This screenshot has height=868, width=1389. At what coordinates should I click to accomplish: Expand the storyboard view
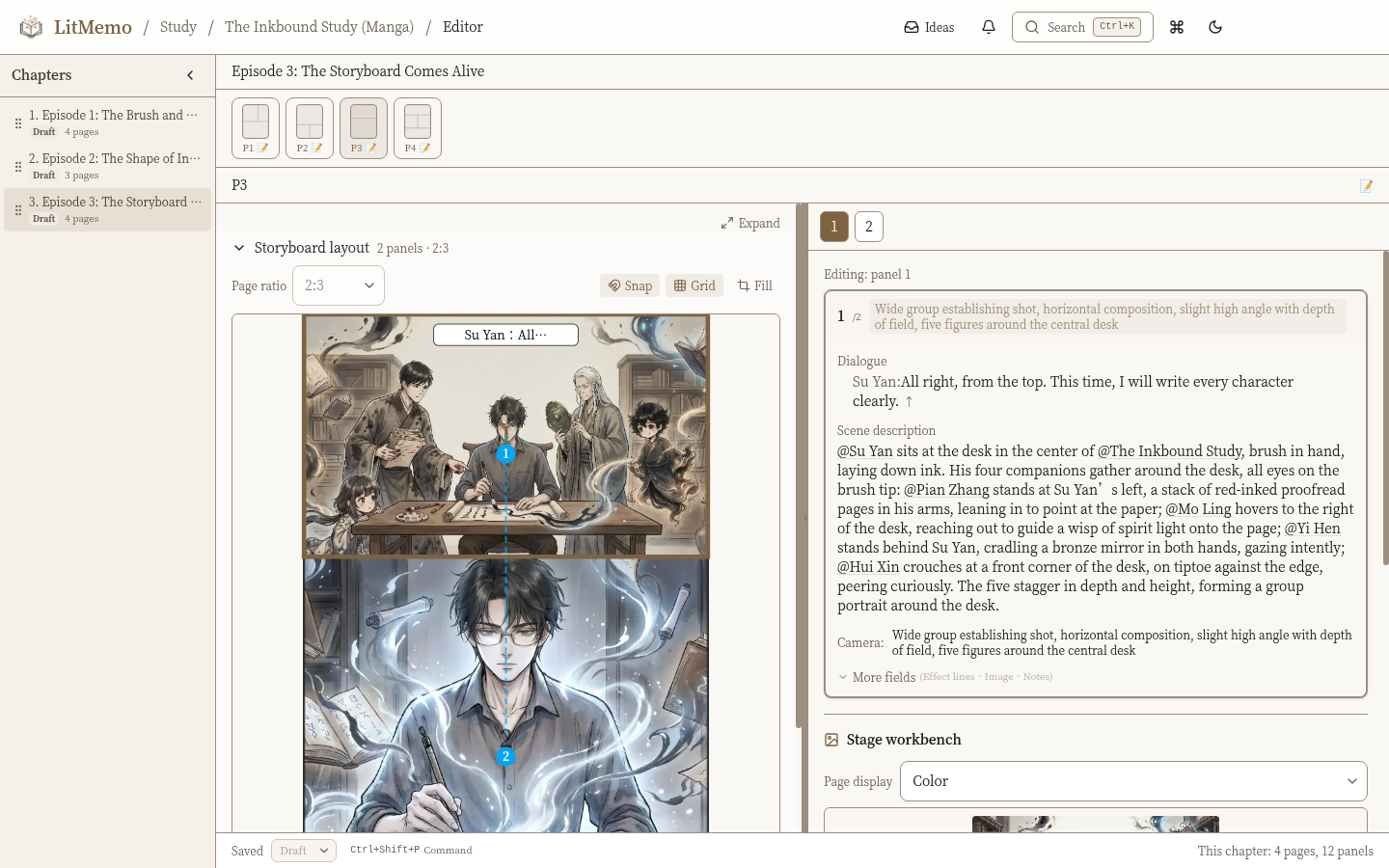pos(750,223)
